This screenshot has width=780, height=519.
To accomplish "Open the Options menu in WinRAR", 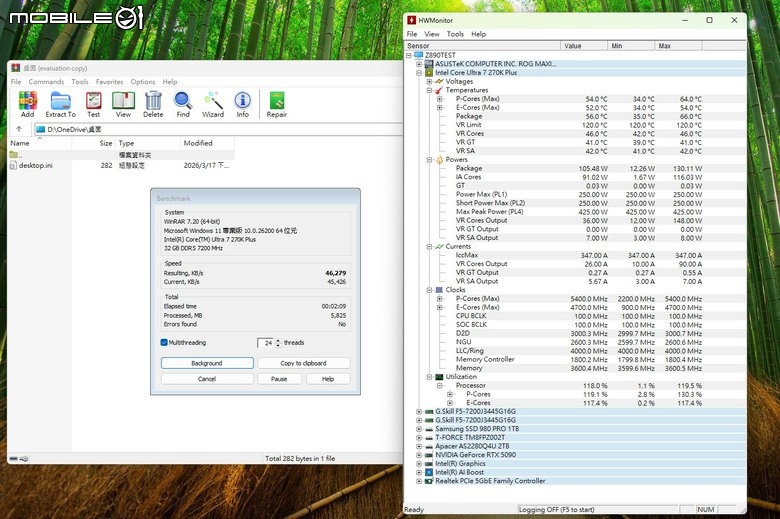I will pos(143,82).
